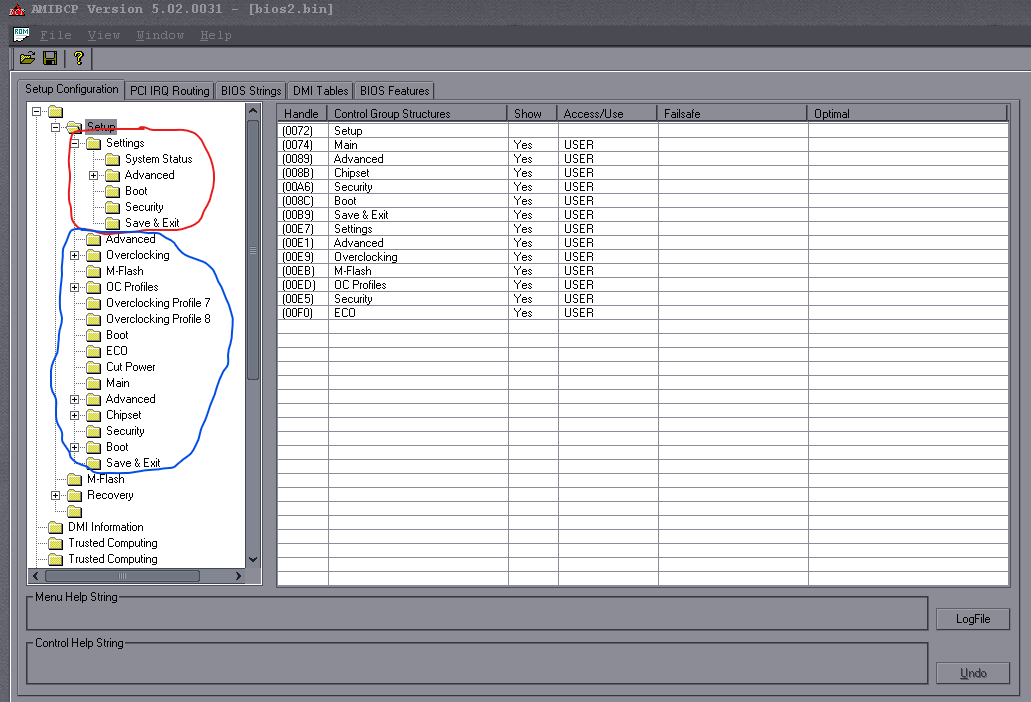The width and height of the screenshot is (1031, 702).
Task: Switch to the BIOS Strings tab
Action: (x=251, y=91)
